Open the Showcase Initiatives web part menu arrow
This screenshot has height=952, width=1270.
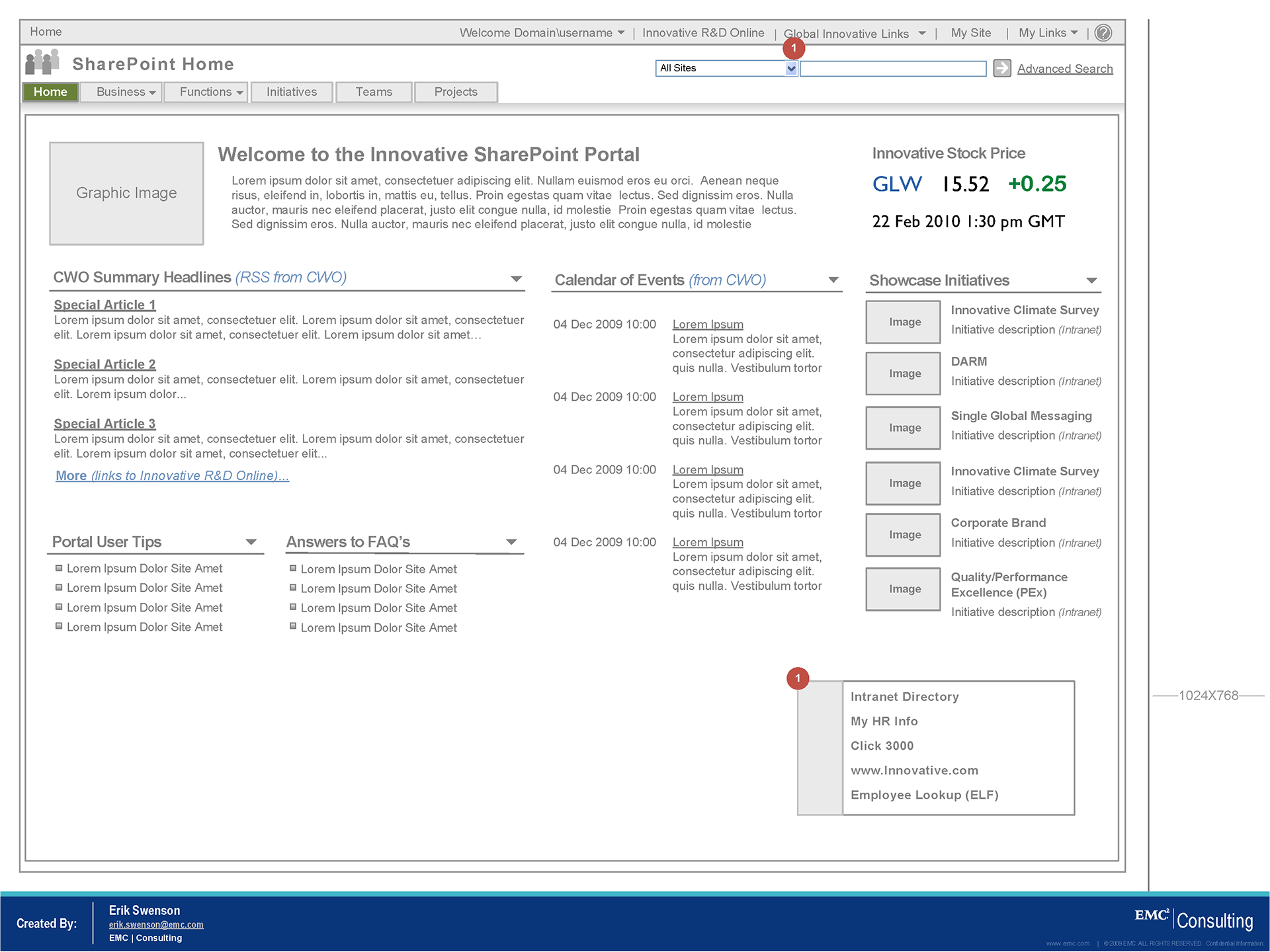pyautogui.click(x=1091, y=281)
